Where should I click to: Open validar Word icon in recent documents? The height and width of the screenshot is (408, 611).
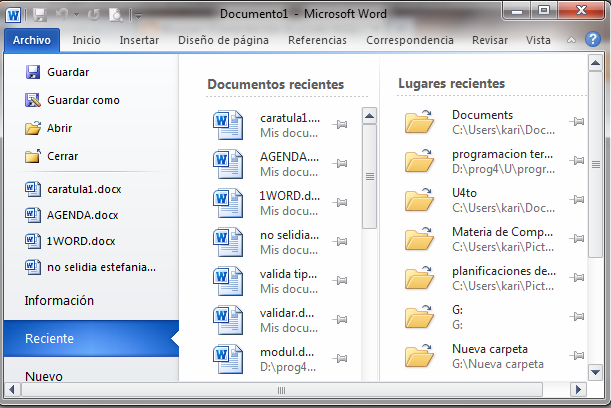click(228, 320)
